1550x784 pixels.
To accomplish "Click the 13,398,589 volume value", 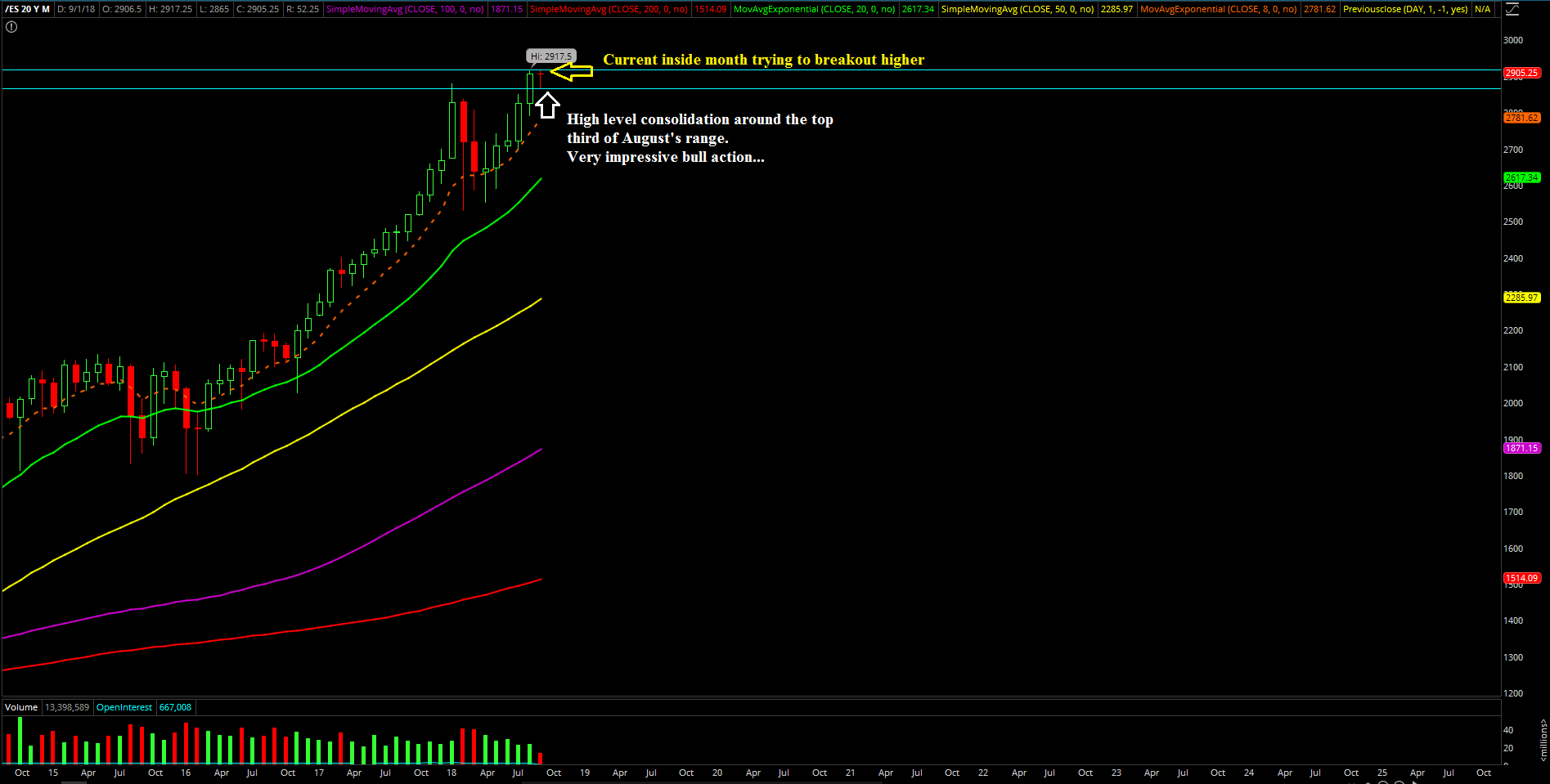I will [x=67, y=707].
